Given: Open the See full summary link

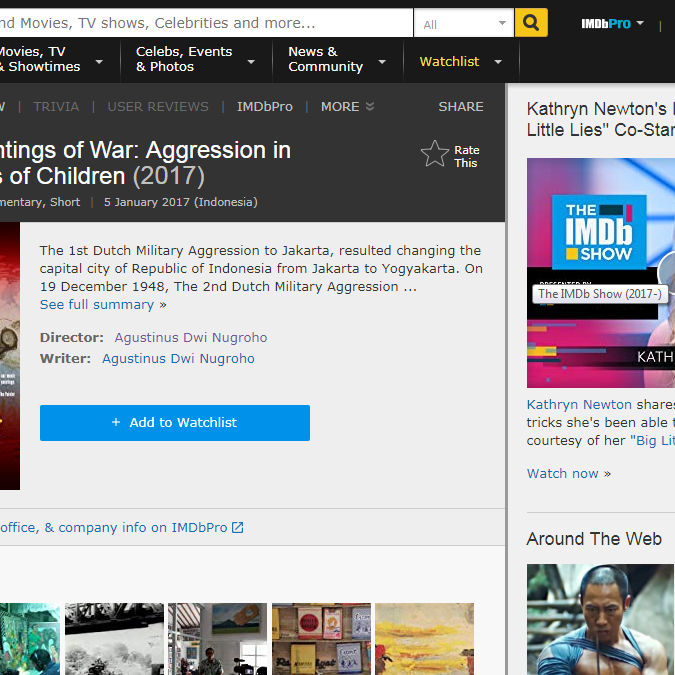Looking at the screenshot, I should pyautogui.click(x=97, y=305).
